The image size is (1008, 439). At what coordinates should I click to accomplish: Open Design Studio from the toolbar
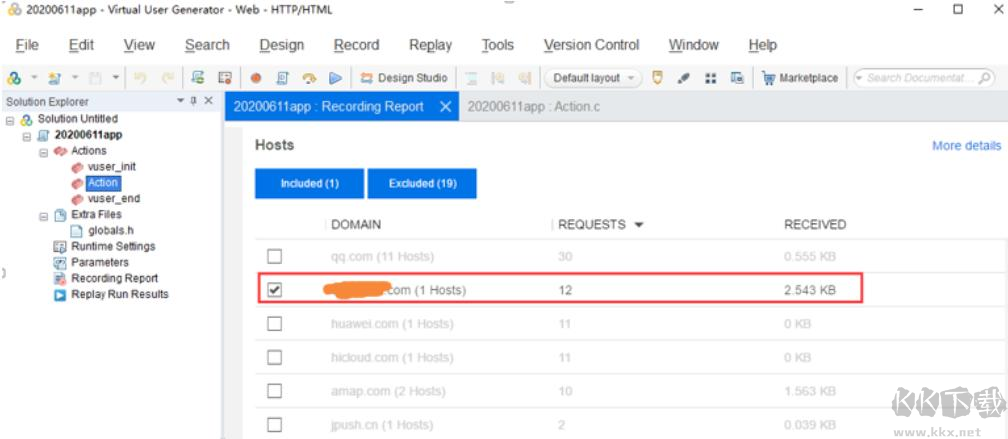click(404, 78)
